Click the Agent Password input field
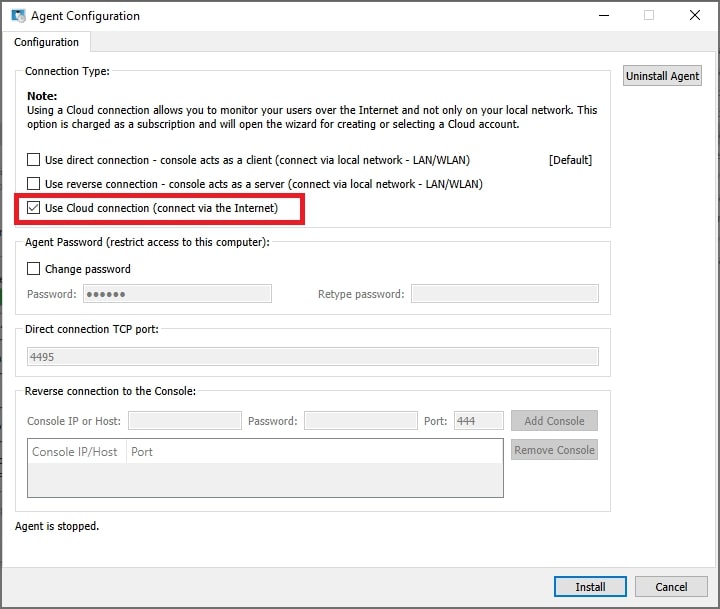The image size is (720, 609). tap(177, 294)
